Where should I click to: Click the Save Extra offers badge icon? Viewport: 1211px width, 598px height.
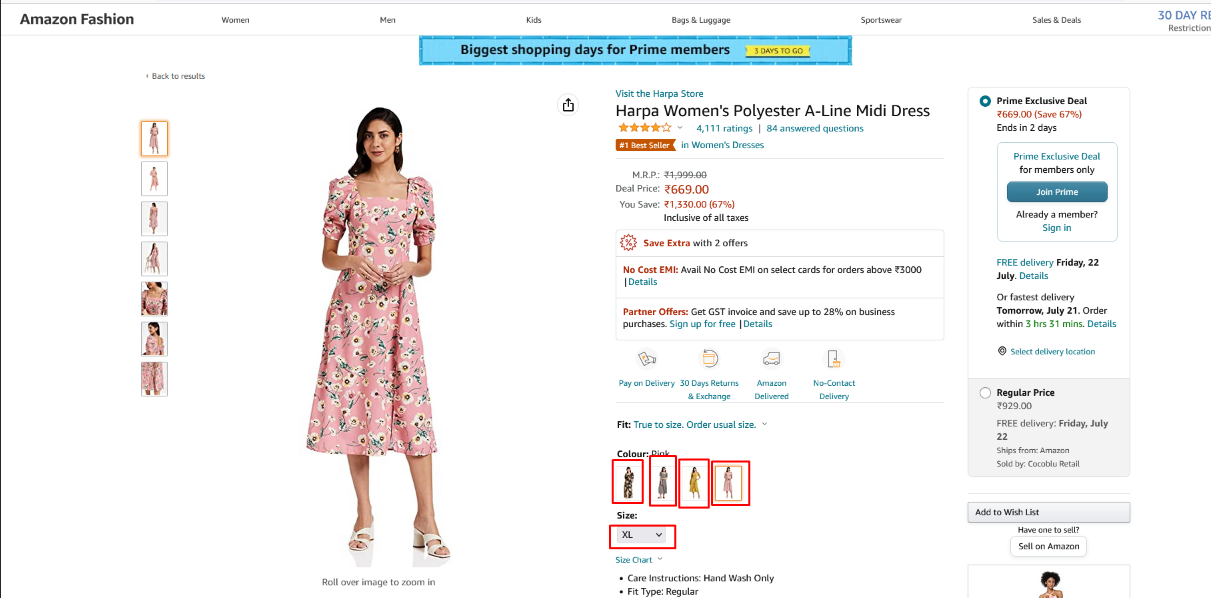(629, 243)
